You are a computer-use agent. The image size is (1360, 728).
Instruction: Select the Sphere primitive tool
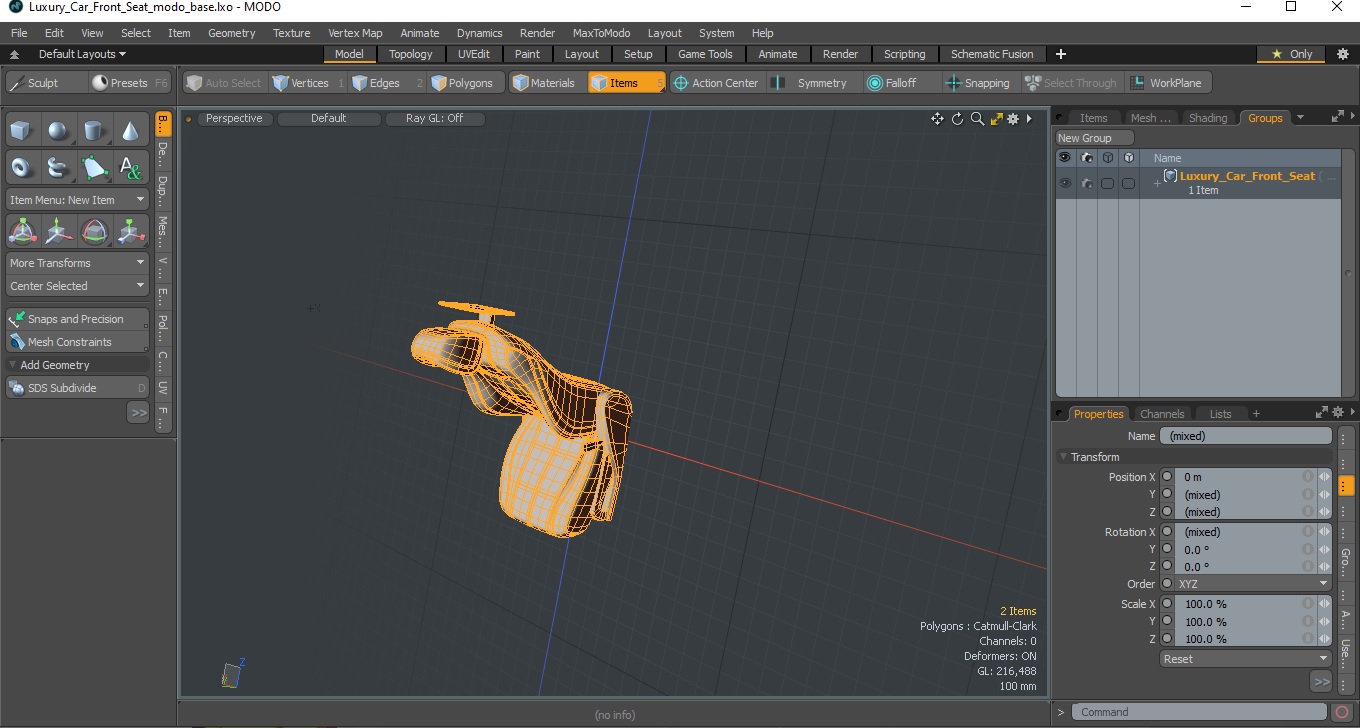coord(59,131)
